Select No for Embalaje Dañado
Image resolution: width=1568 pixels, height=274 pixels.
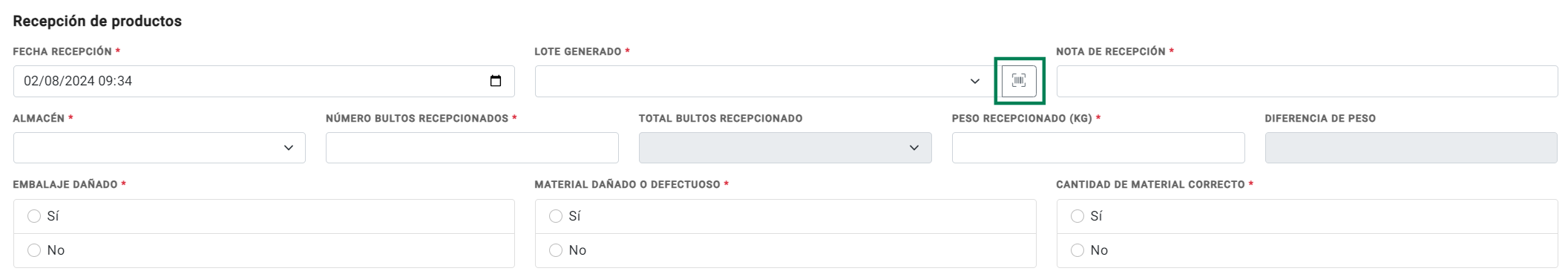(34, 250)
